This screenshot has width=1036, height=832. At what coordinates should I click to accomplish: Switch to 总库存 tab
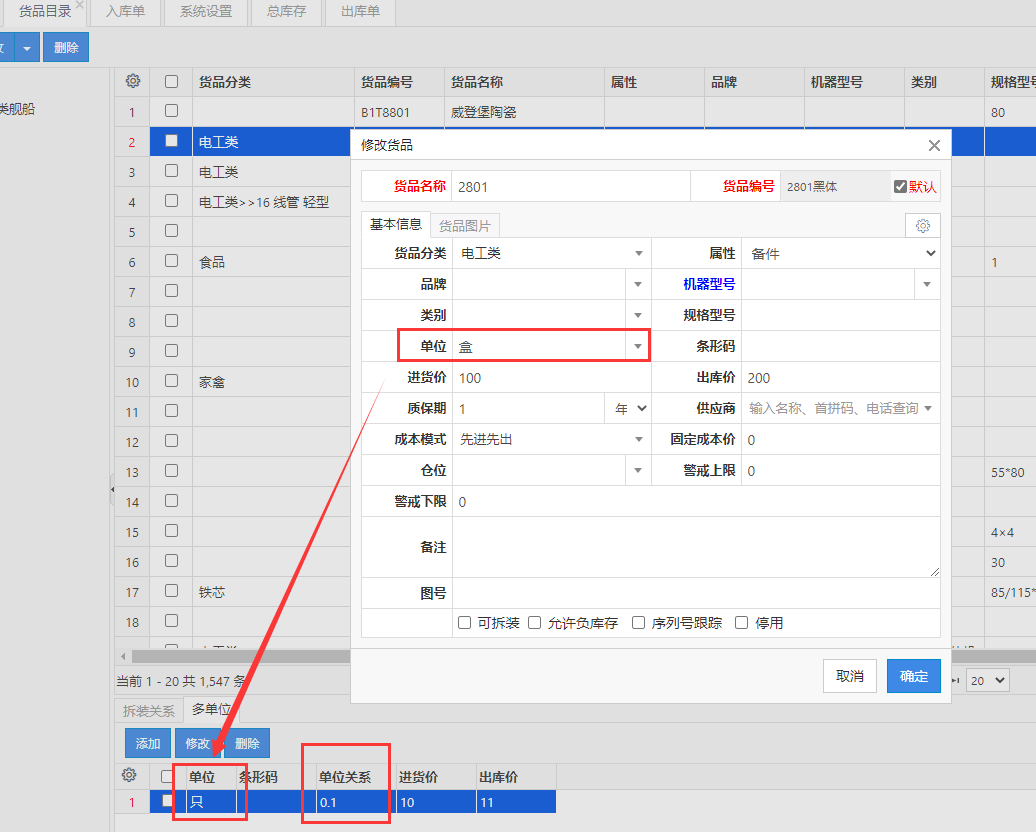click(x=287, y=12)
